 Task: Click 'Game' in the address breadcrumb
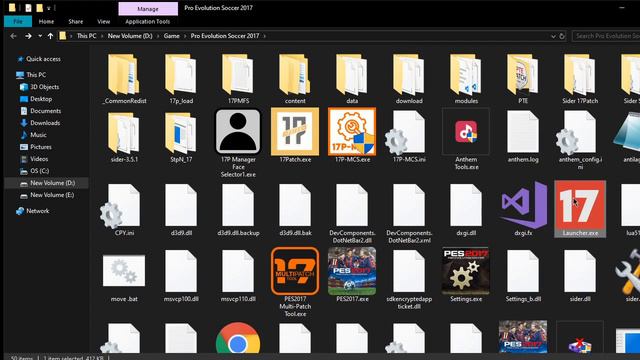click(x=171, y=36)
